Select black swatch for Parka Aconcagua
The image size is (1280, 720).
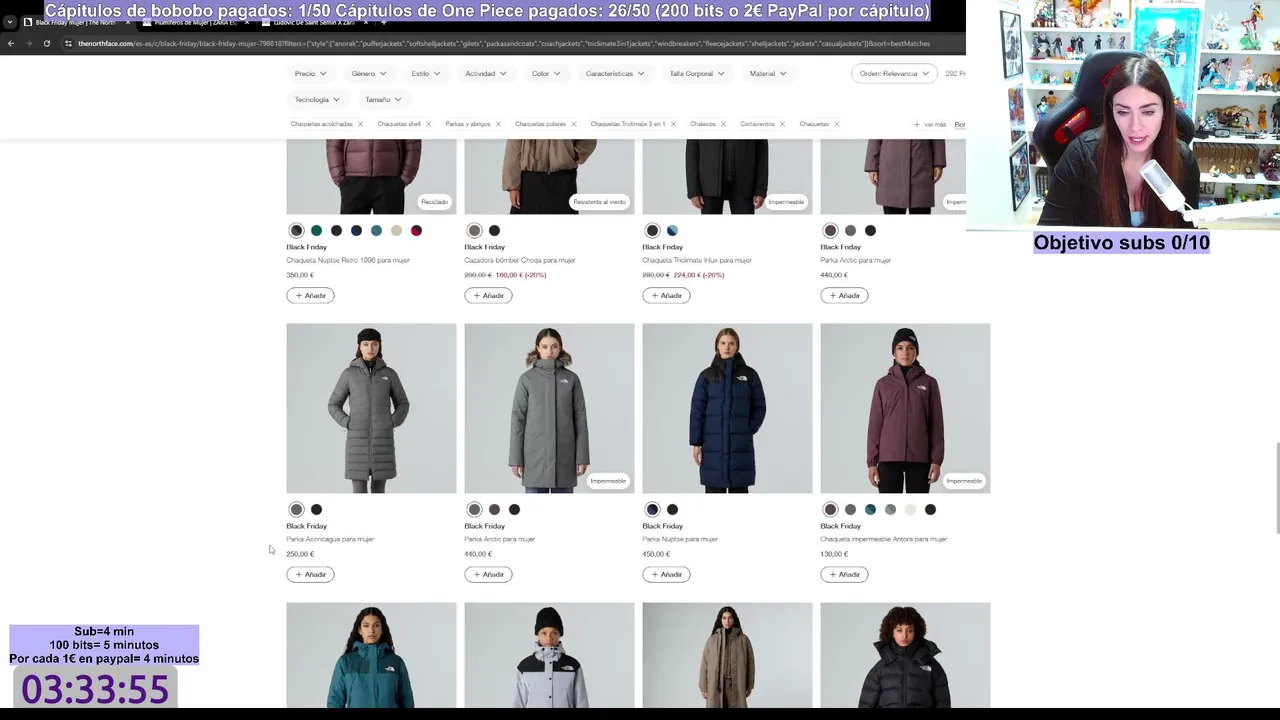(316, 510)
